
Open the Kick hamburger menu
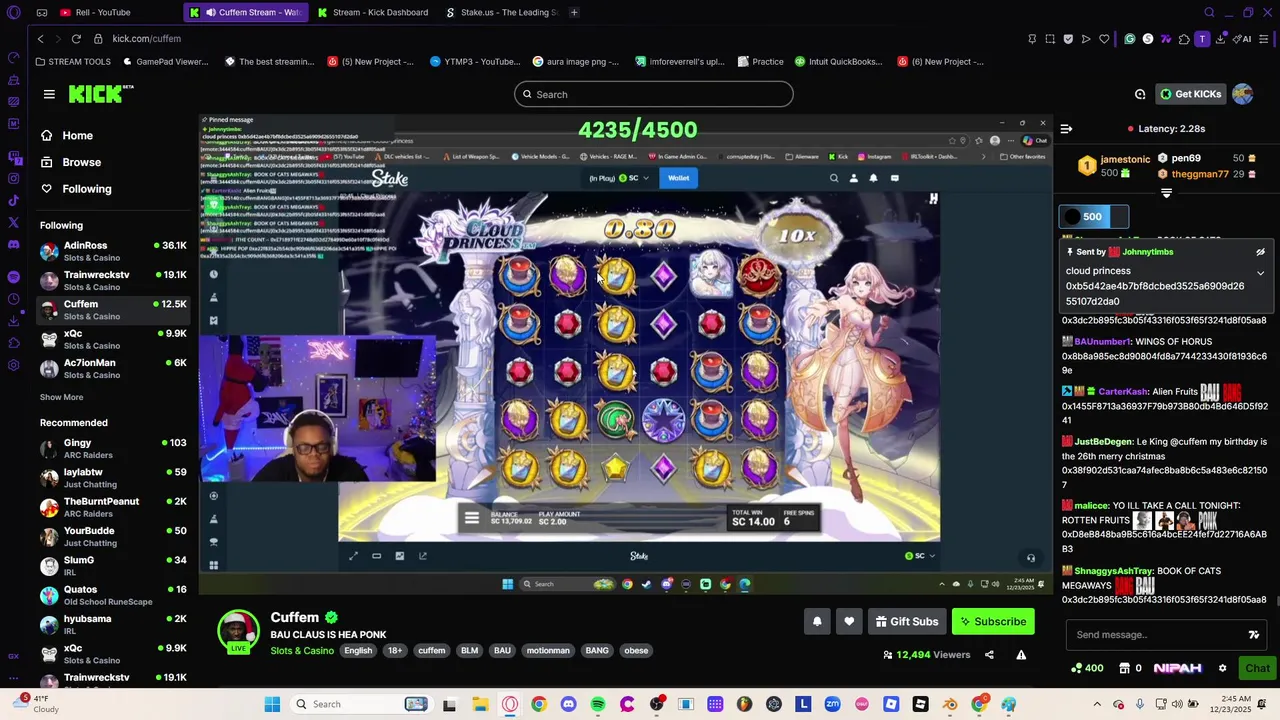click(49, 94)
